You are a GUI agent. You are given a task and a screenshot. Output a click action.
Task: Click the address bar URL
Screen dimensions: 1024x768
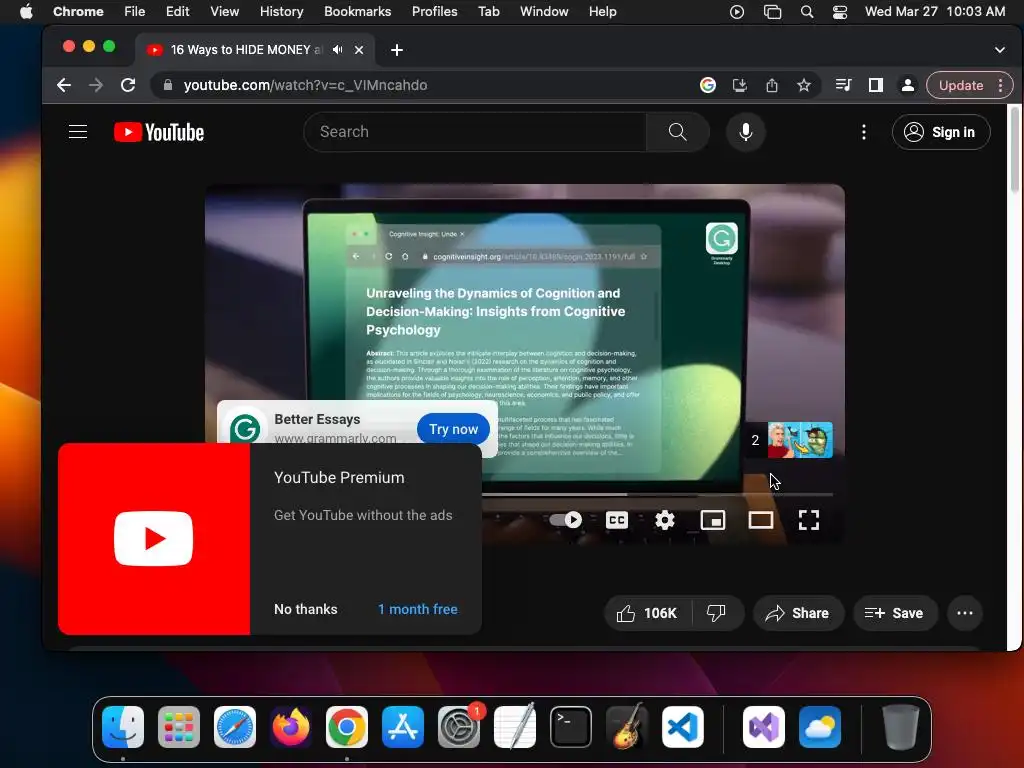305,85
